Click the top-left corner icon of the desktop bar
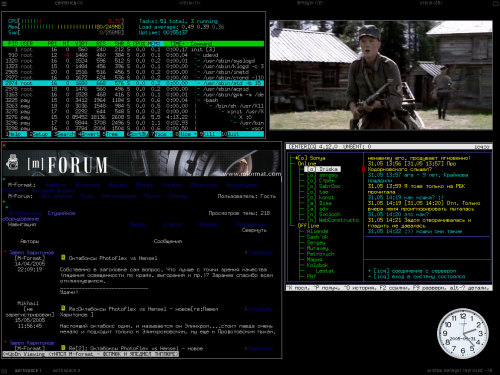 4,3
